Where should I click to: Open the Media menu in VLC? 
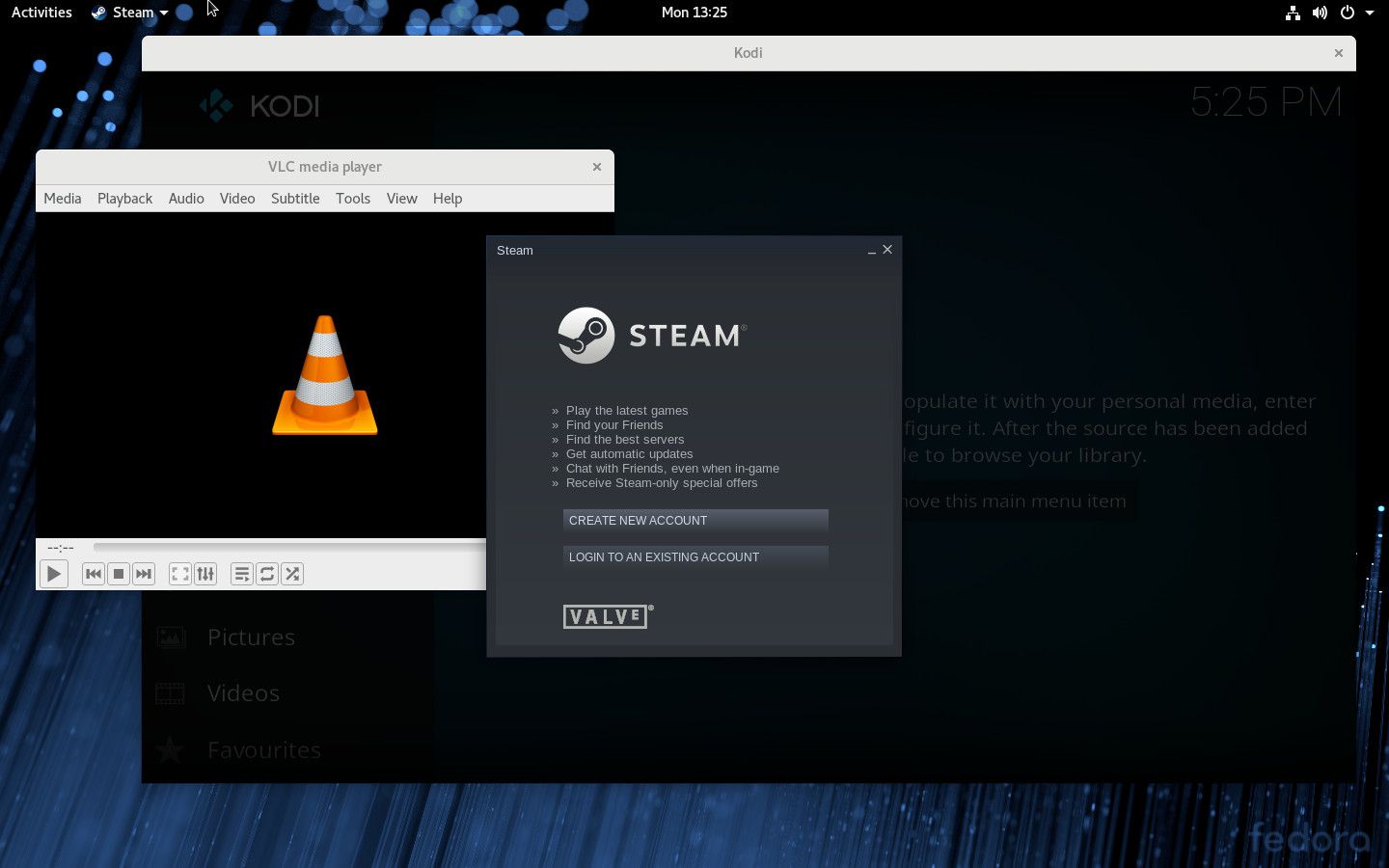(62, 199)
